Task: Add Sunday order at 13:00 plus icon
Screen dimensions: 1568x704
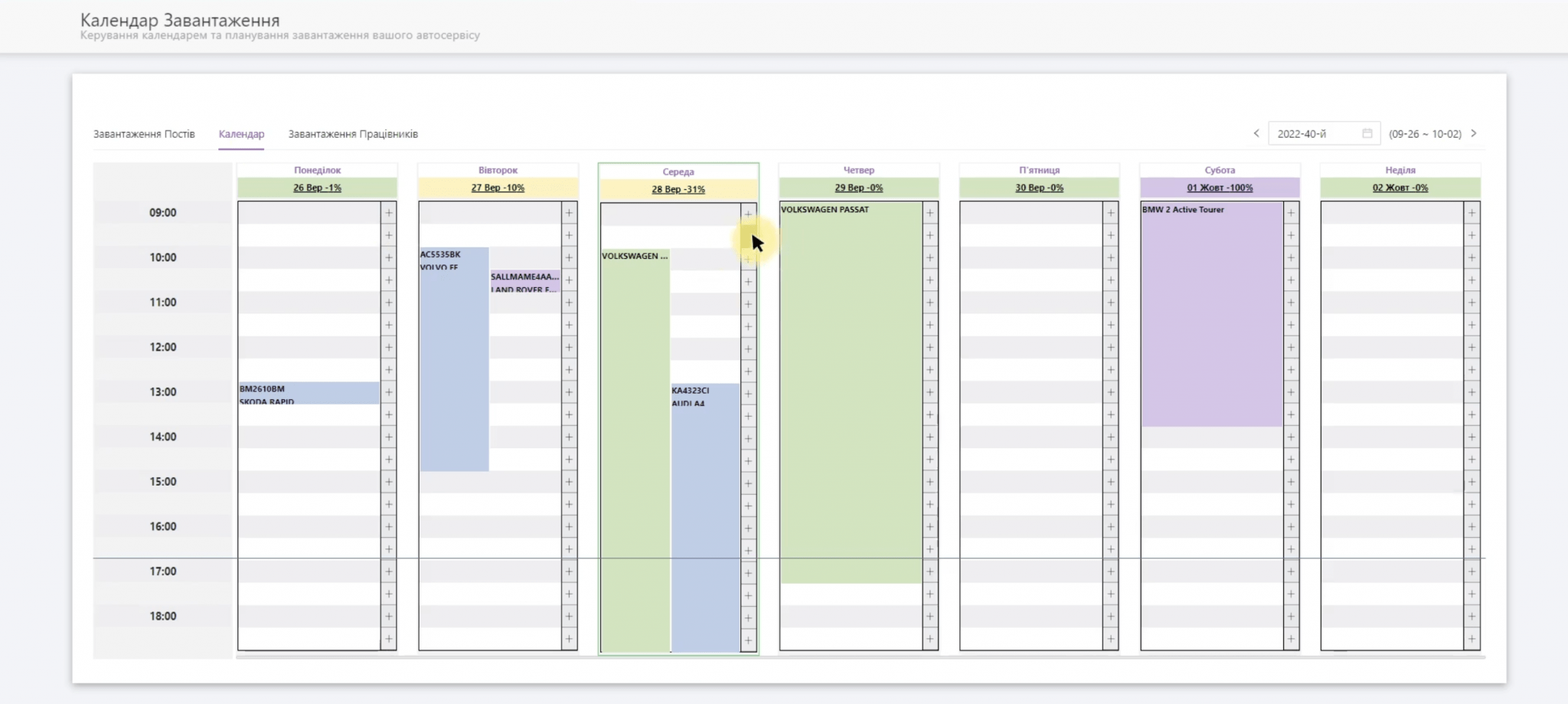Action: coord(1472,392)
